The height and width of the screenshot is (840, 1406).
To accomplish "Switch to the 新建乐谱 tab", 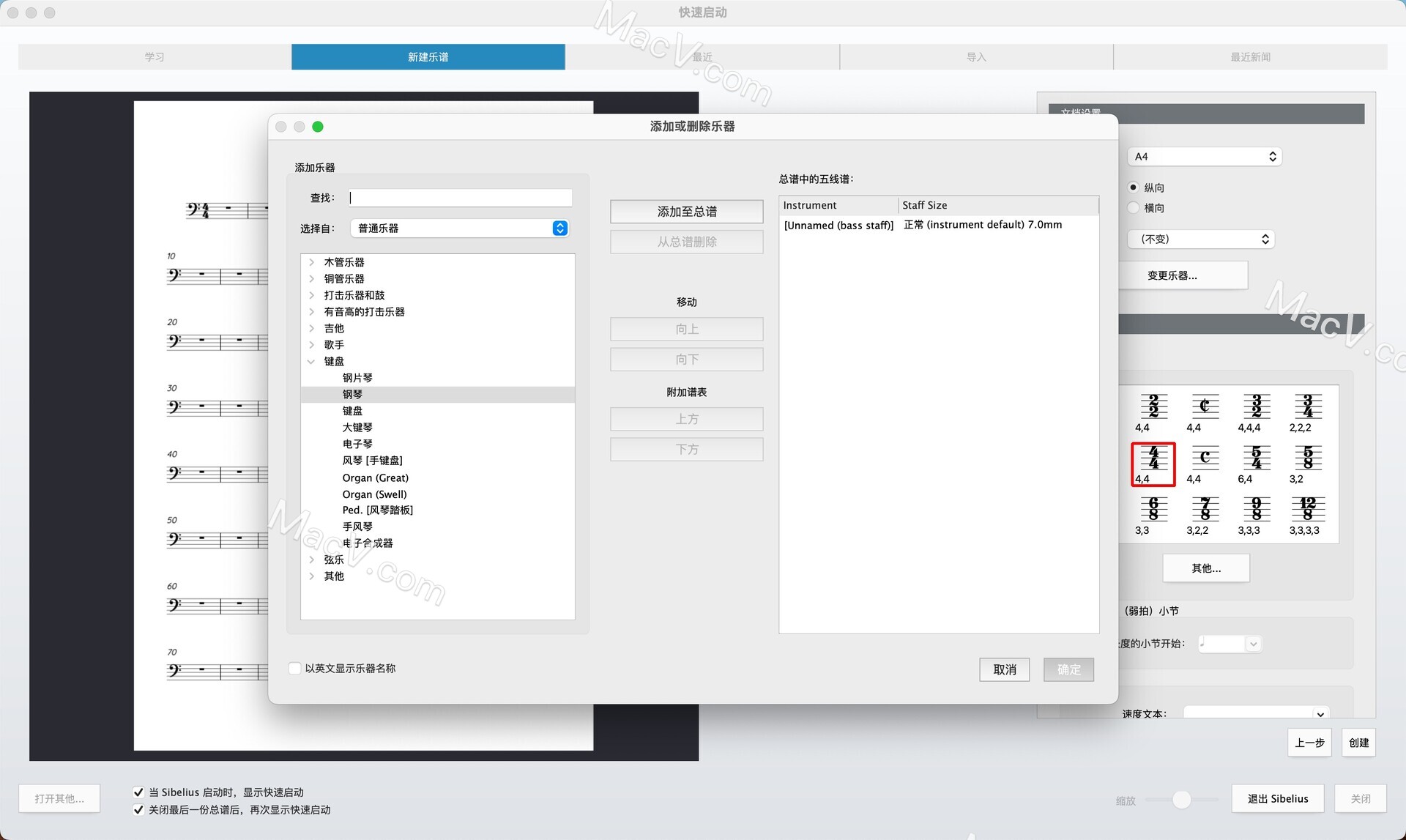I will pos(428,57).
